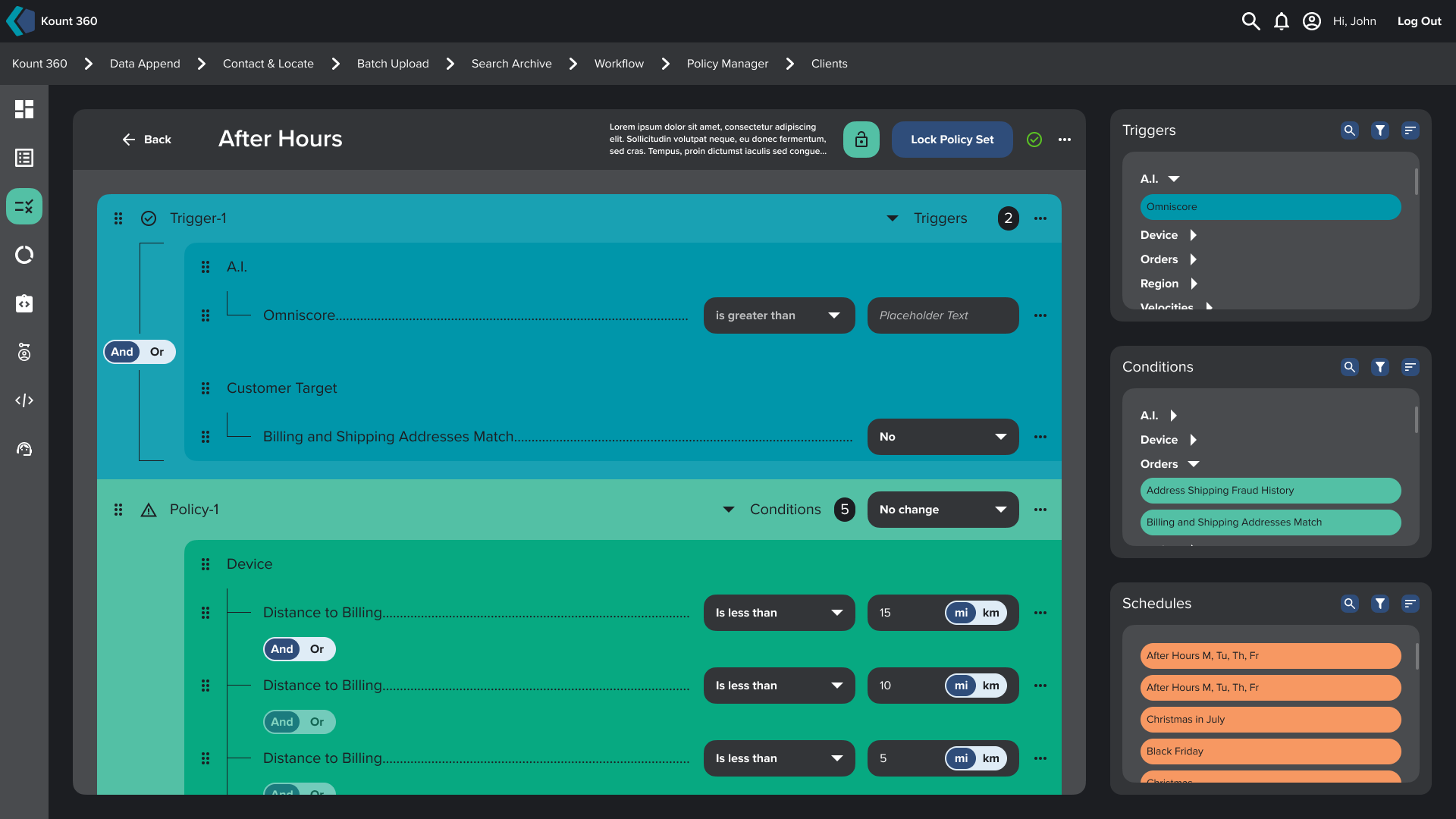Switch Trigger-1 logic toggle to Or
Viewport: 1456px width, 819px height.
[x=157, y=352]
